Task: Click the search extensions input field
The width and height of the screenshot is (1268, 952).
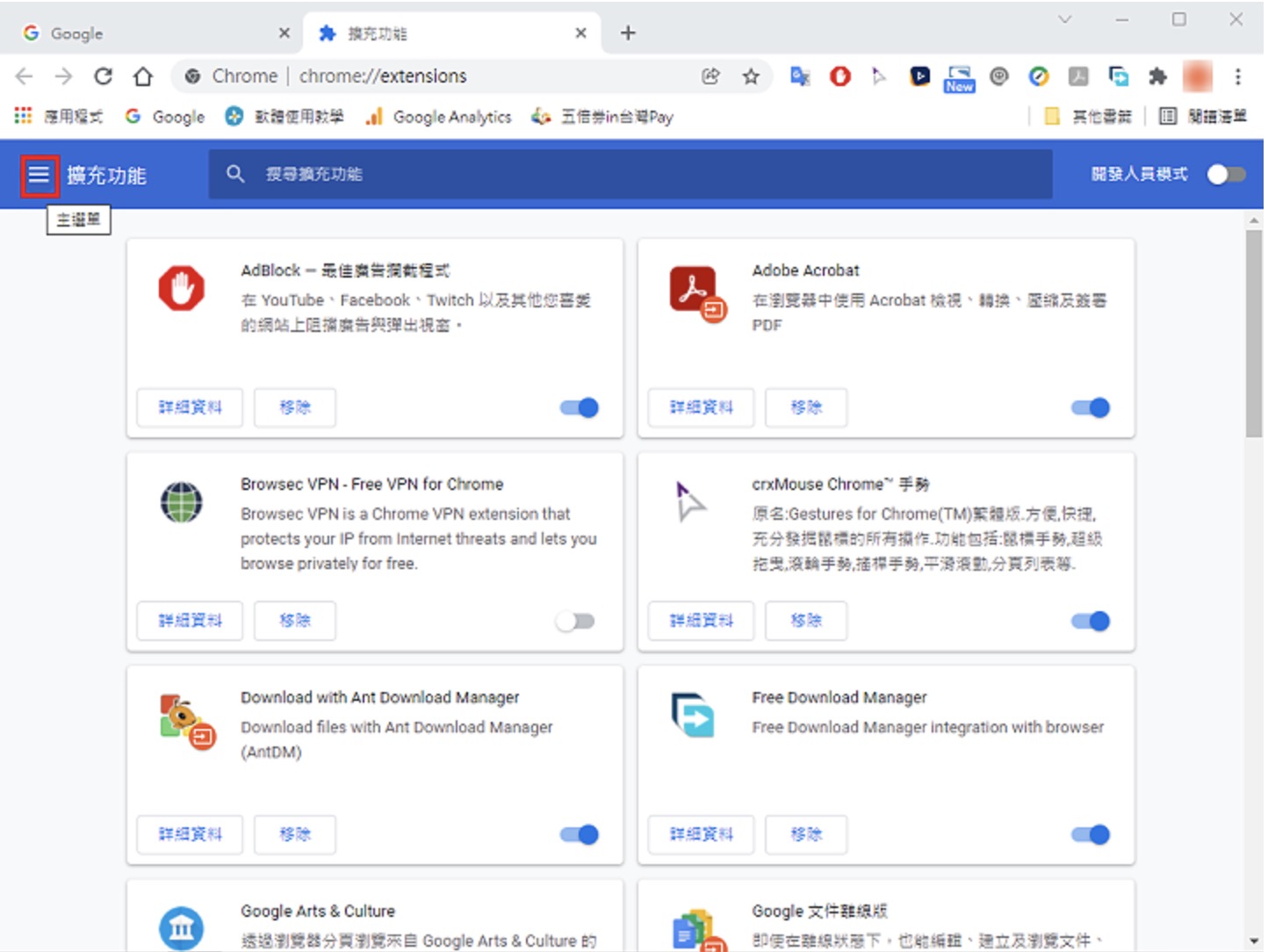Action: (630, 174)
